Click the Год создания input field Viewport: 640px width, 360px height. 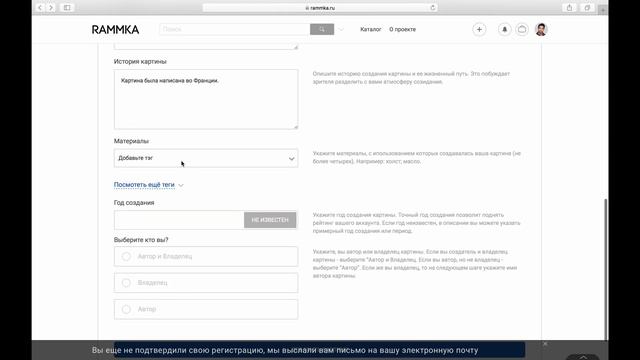tap(179, 220)
